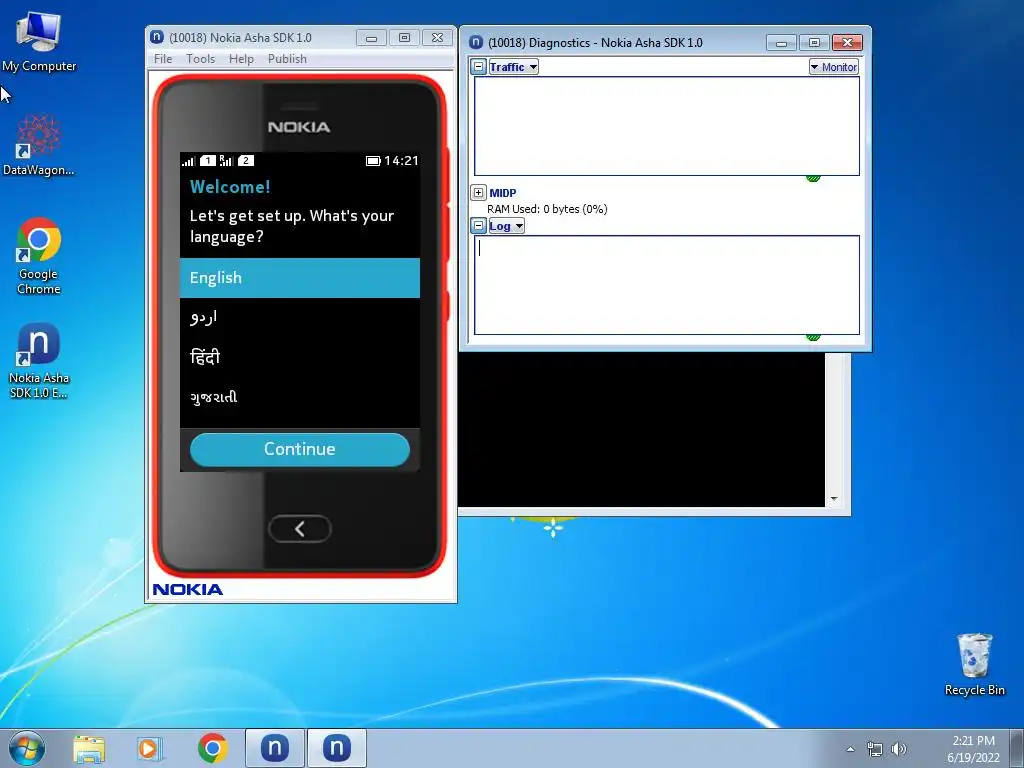The height and width of the screenshot is (768, 1024).
Task: Select the Hindi language option
Action: point(300,357)
